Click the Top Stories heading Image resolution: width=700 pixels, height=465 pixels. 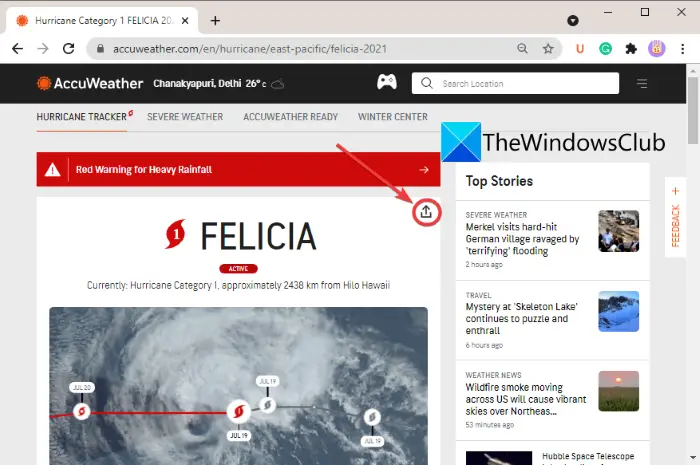[499, 181]
